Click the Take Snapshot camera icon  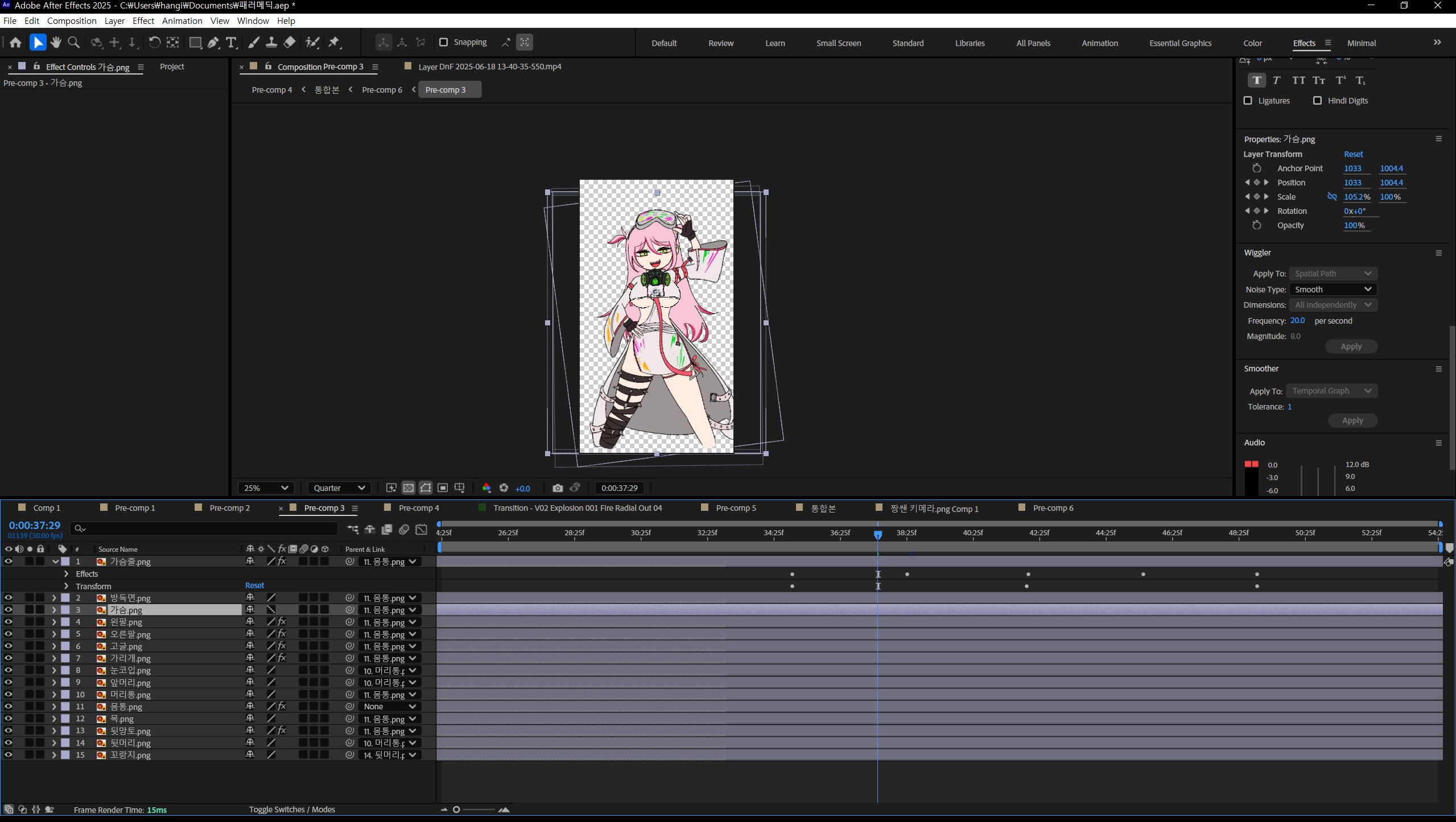point(558,488)
